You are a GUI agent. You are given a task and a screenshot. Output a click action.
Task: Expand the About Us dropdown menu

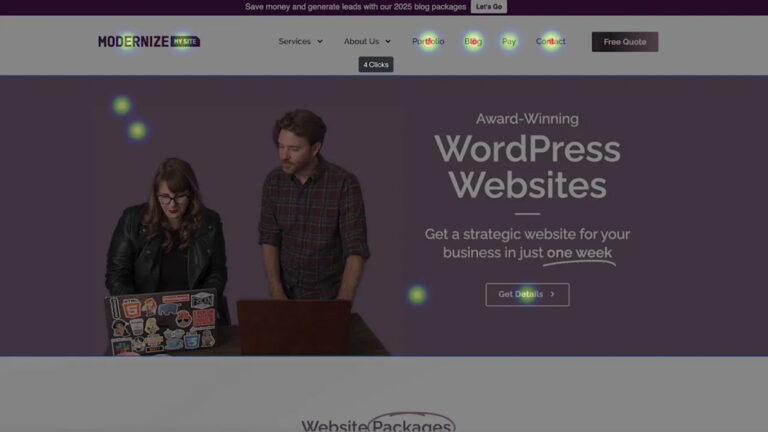[x=361, y=41]
